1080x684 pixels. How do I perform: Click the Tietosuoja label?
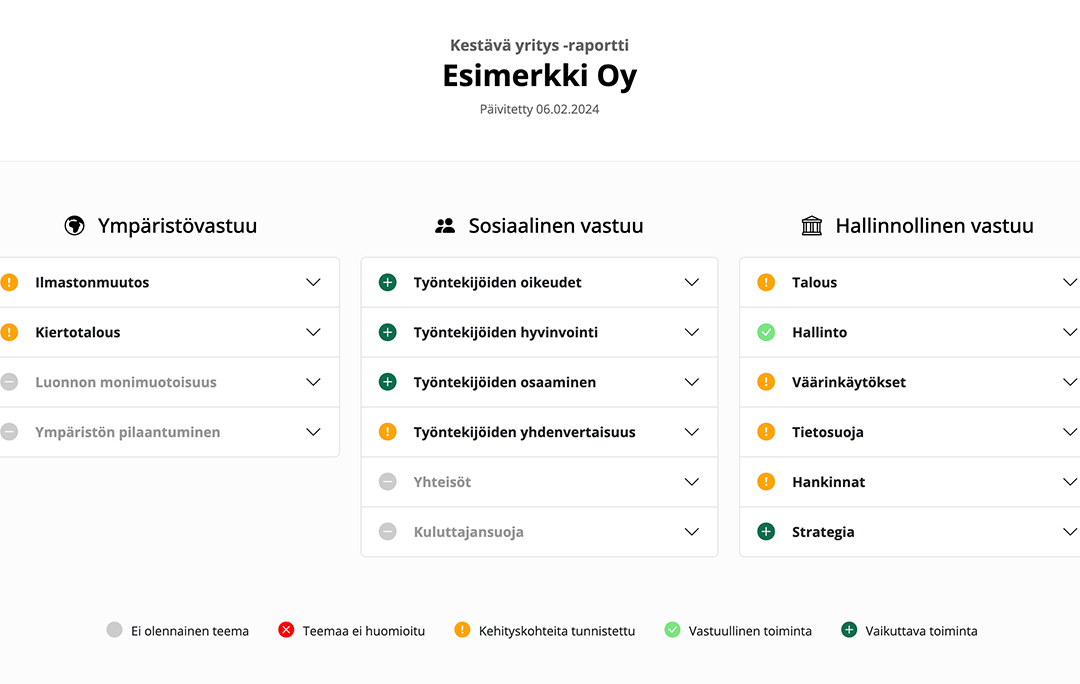tap(827, 432)
